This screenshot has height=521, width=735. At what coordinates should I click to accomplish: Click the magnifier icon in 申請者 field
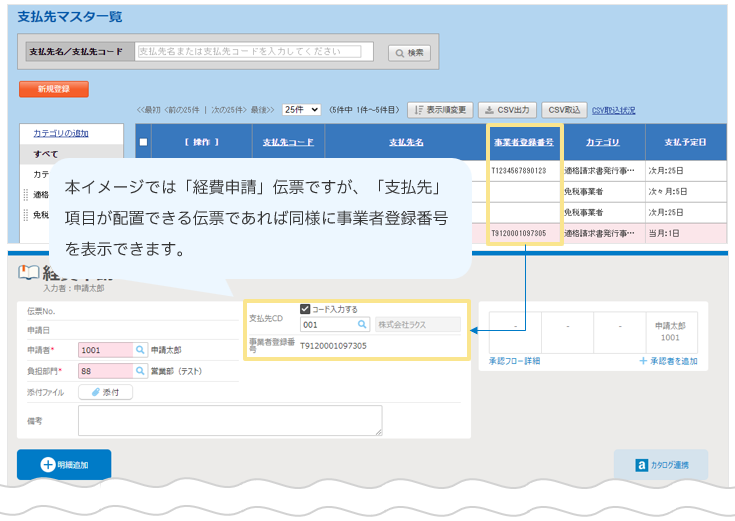(x=138, y=350)
